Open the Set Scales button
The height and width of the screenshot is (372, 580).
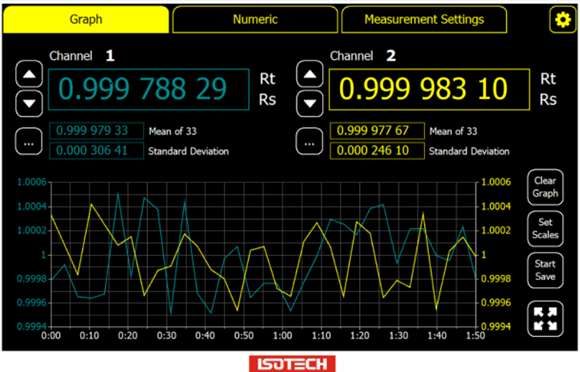545,229
